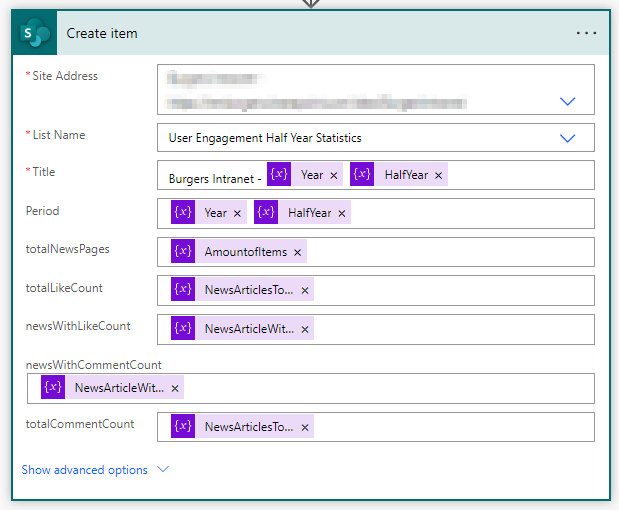619x510 pixels.
Task: Click variable icon in totalCommentCount field
Action: [183, 426]
